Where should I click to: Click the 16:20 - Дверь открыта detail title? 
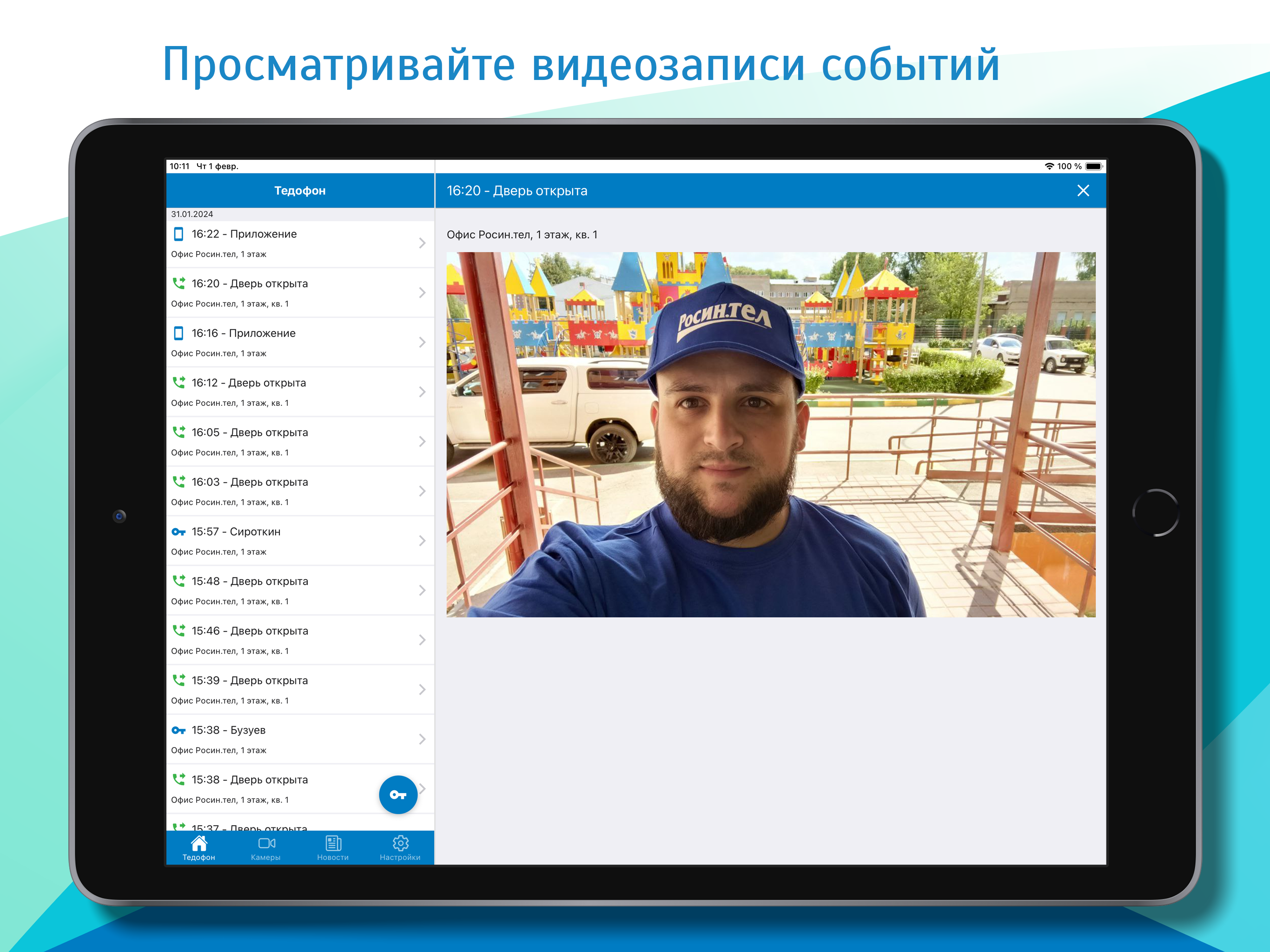tap(517, 191)
